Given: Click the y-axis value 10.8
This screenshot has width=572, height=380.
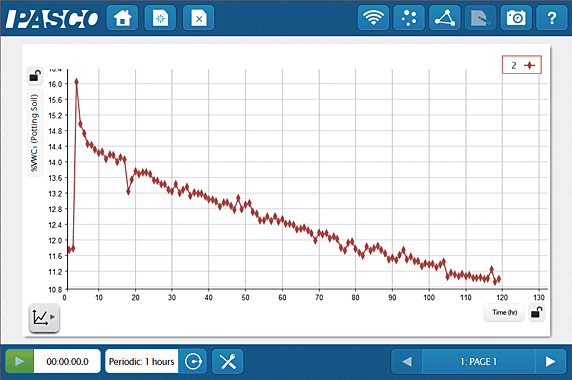Looking at the screenshot, I should (55, 290).
